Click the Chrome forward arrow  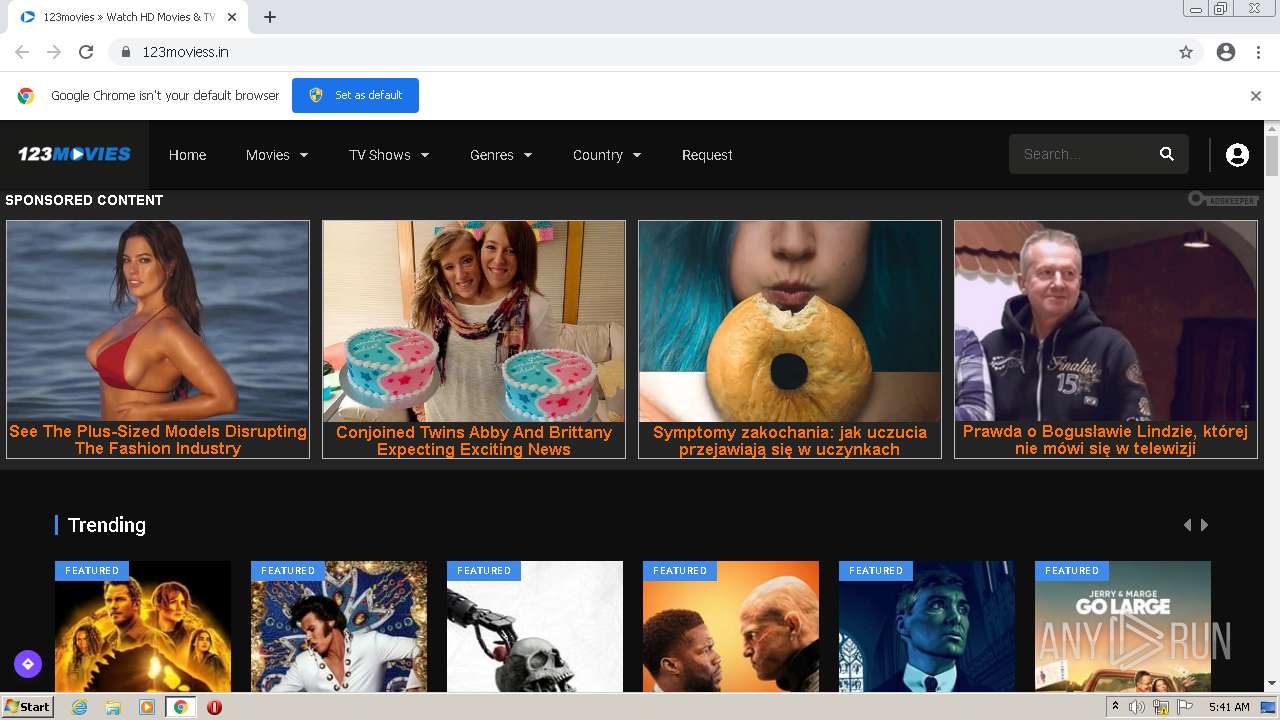pyautogui.click(x=54, y=52)
